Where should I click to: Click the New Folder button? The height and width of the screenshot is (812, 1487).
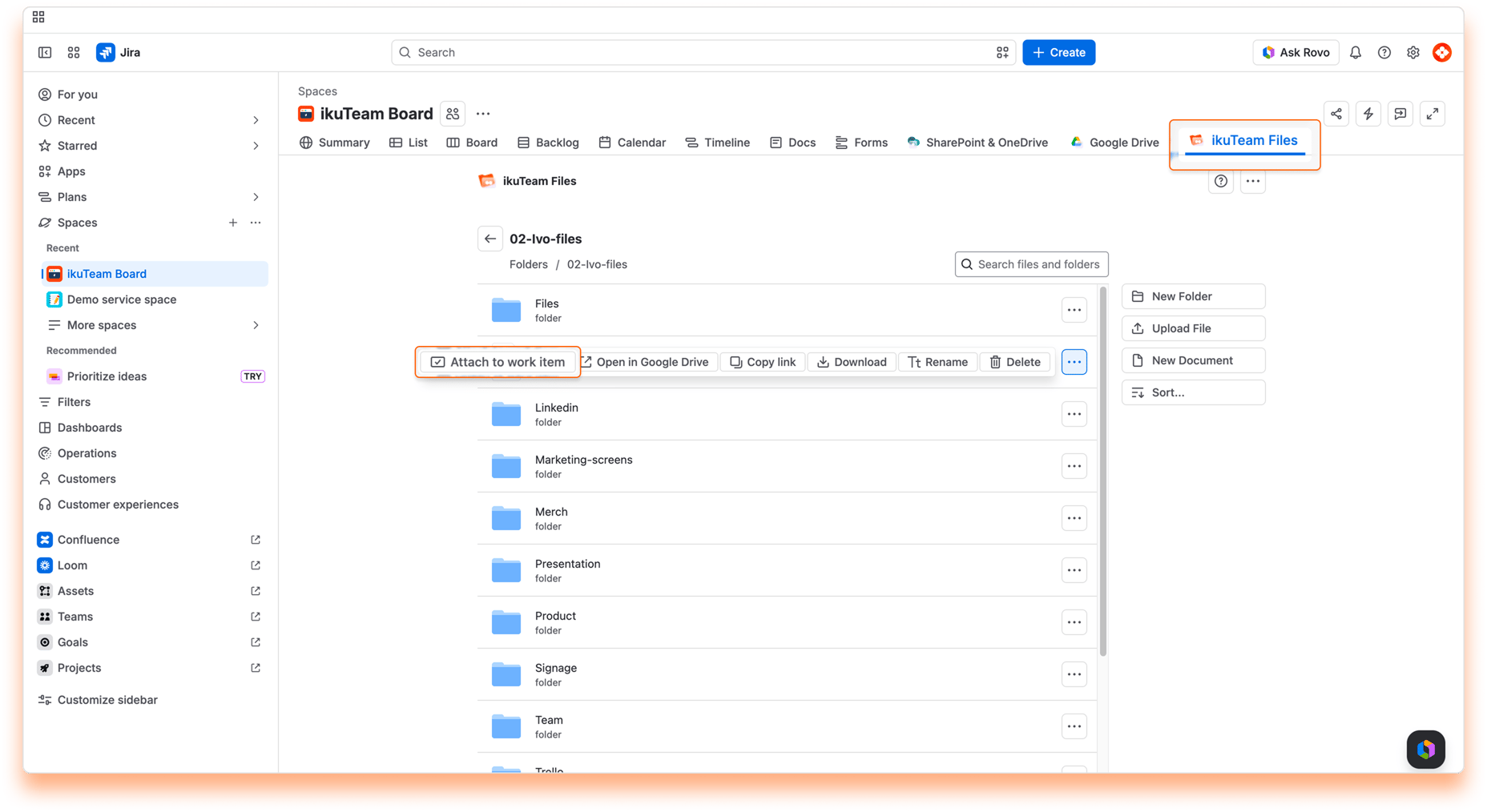pyautogui.click(x=1193, y=296)
